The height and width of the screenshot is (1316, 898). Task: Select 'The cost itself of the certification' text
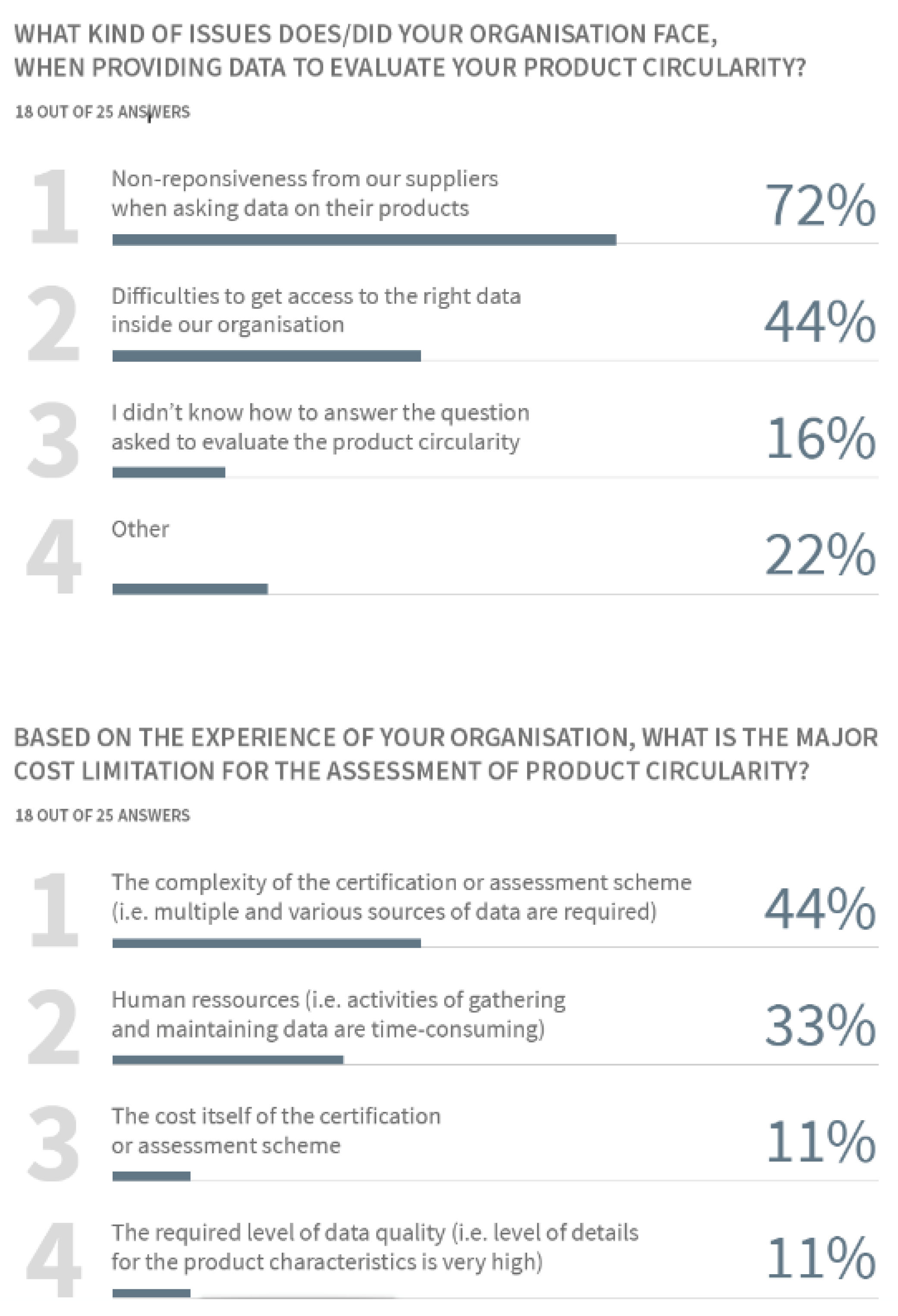[x=276, y=1130]
